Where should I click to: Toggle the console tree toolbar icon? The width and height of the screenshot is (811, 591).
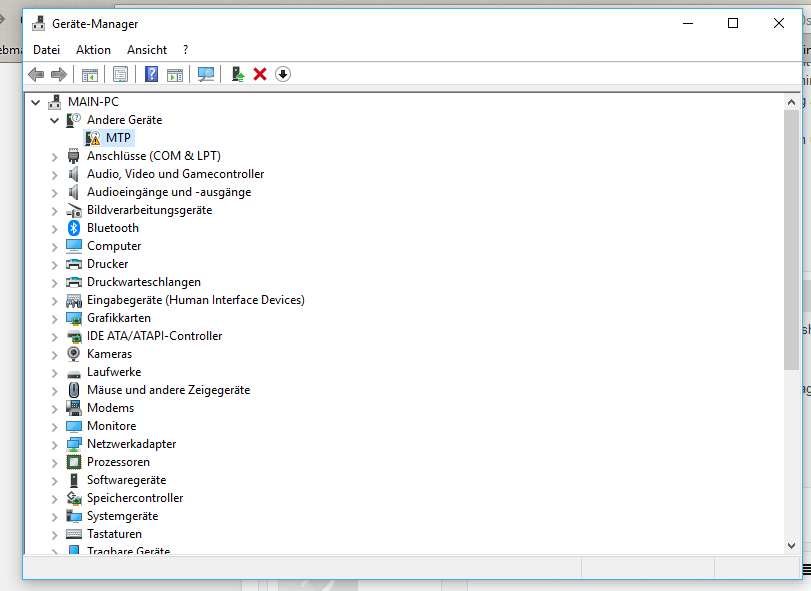[x=89, y=74]
